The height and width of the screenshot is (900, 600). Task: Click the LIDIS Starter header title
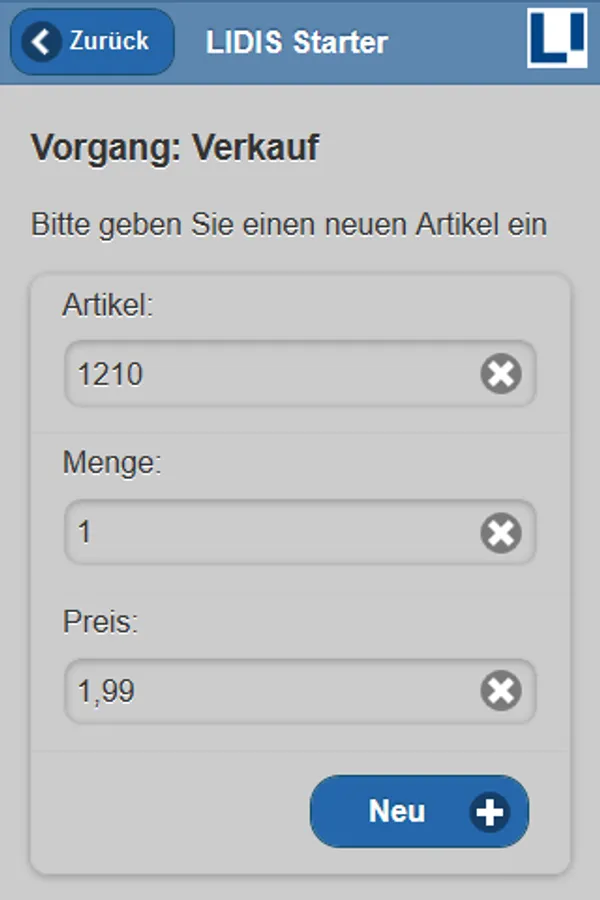point(297,43)
